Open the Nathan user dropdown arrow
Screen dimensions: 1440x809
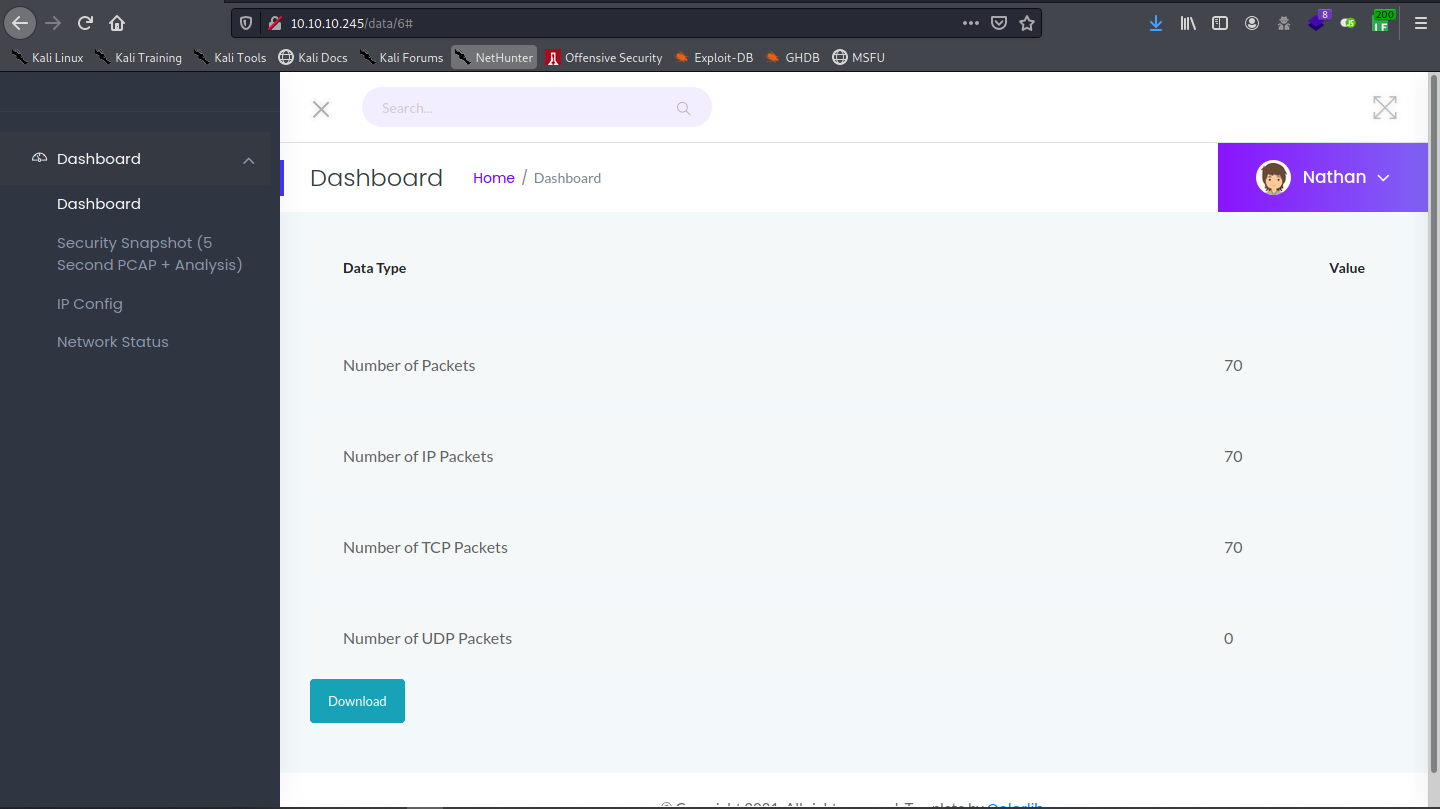click(x=1384, y=178)
